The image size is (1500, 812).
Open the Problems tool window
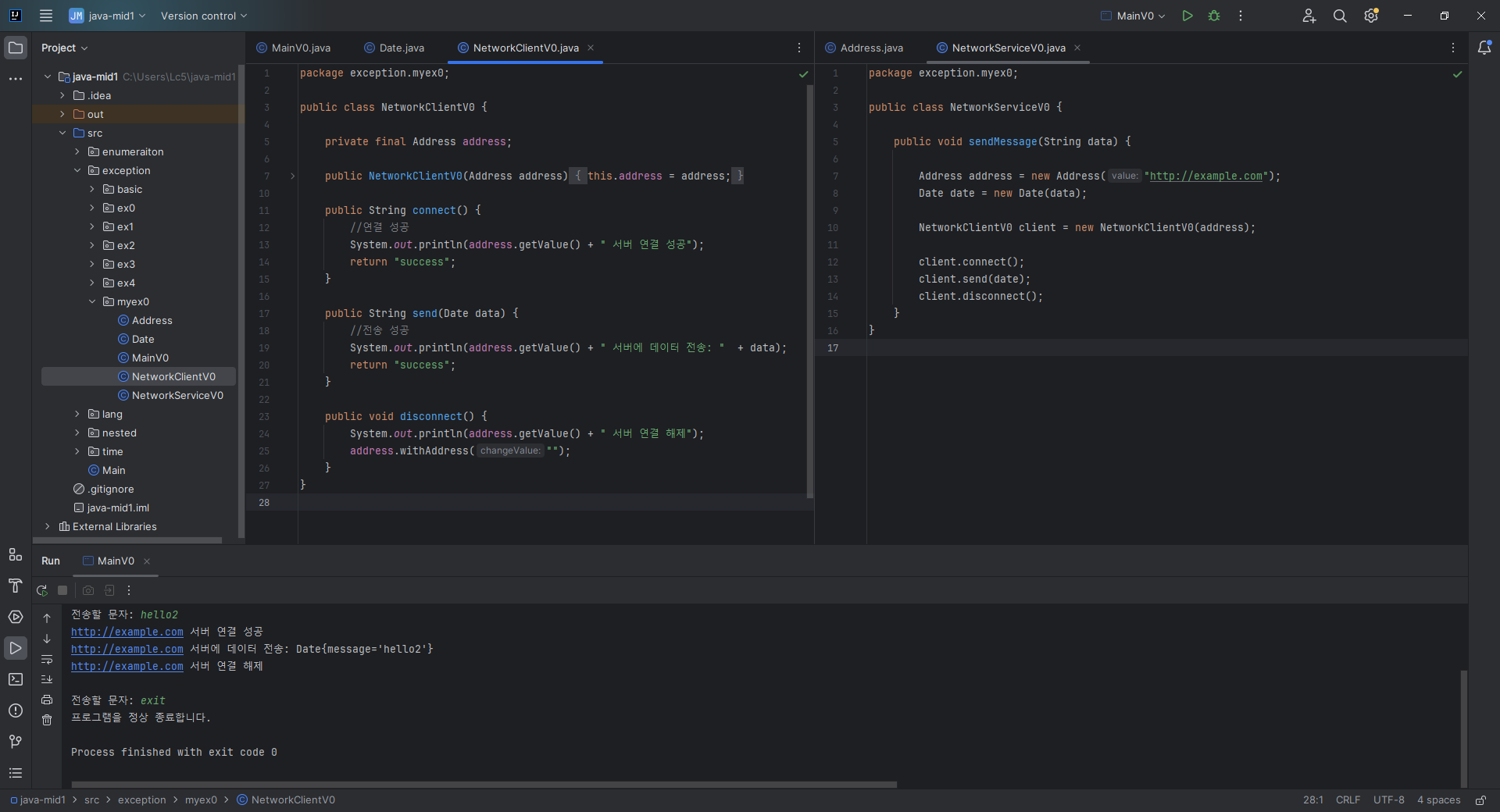[16, 710]
